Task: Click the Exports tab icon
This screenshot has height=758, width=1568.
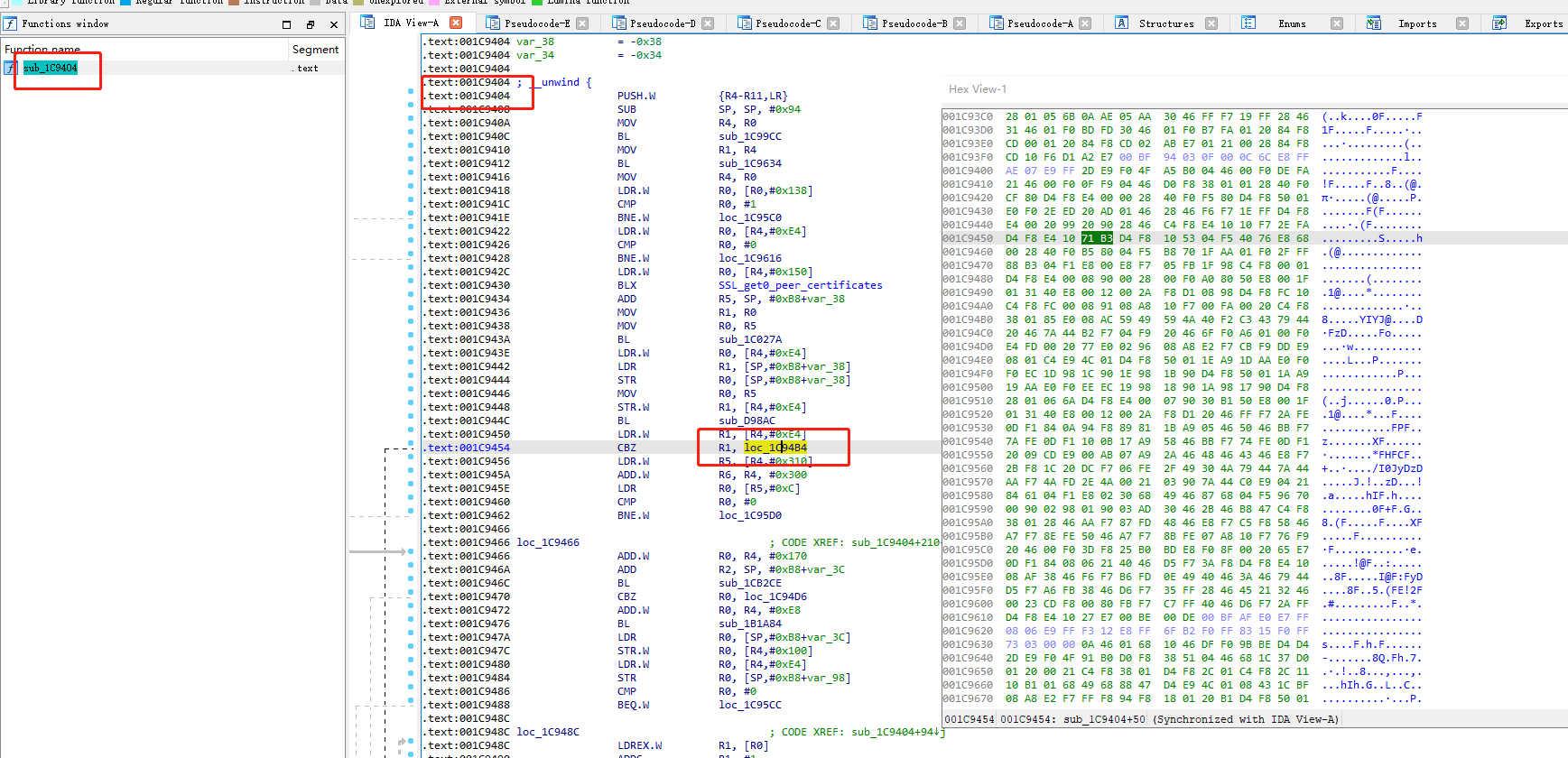Action: (x=1499, y=23)
